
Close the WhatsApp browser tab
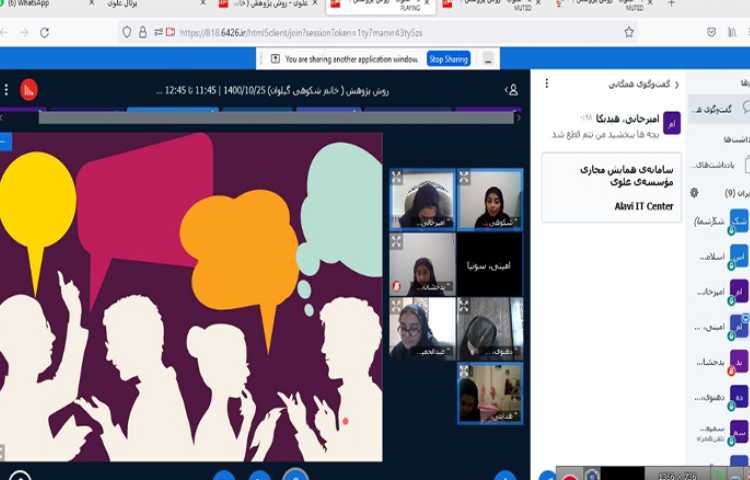(91, 3)
